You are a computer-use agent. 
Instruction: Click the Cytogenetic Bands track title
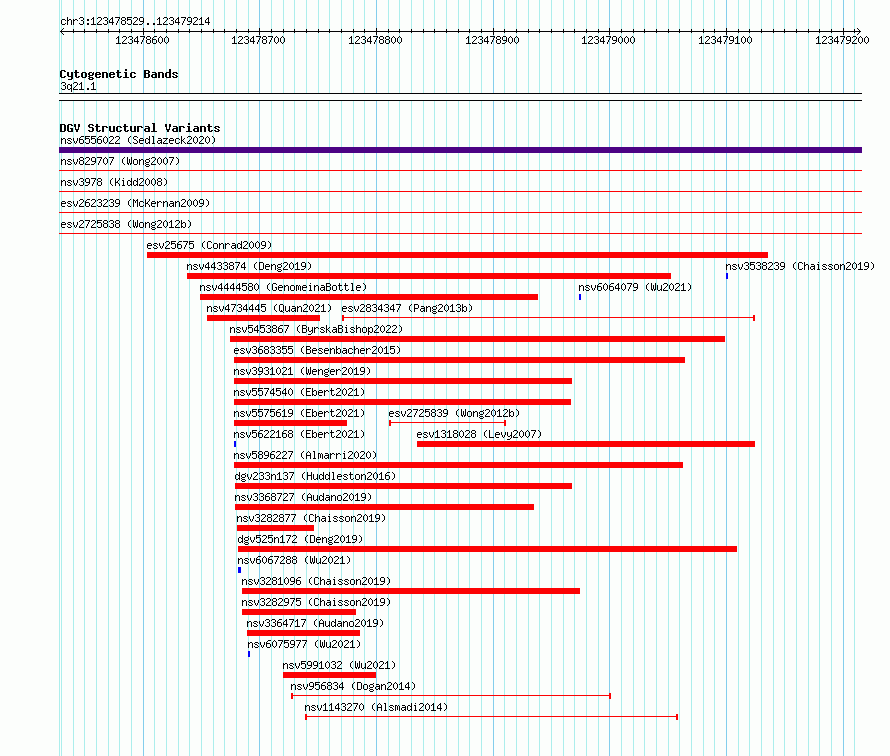click(119, 74)
